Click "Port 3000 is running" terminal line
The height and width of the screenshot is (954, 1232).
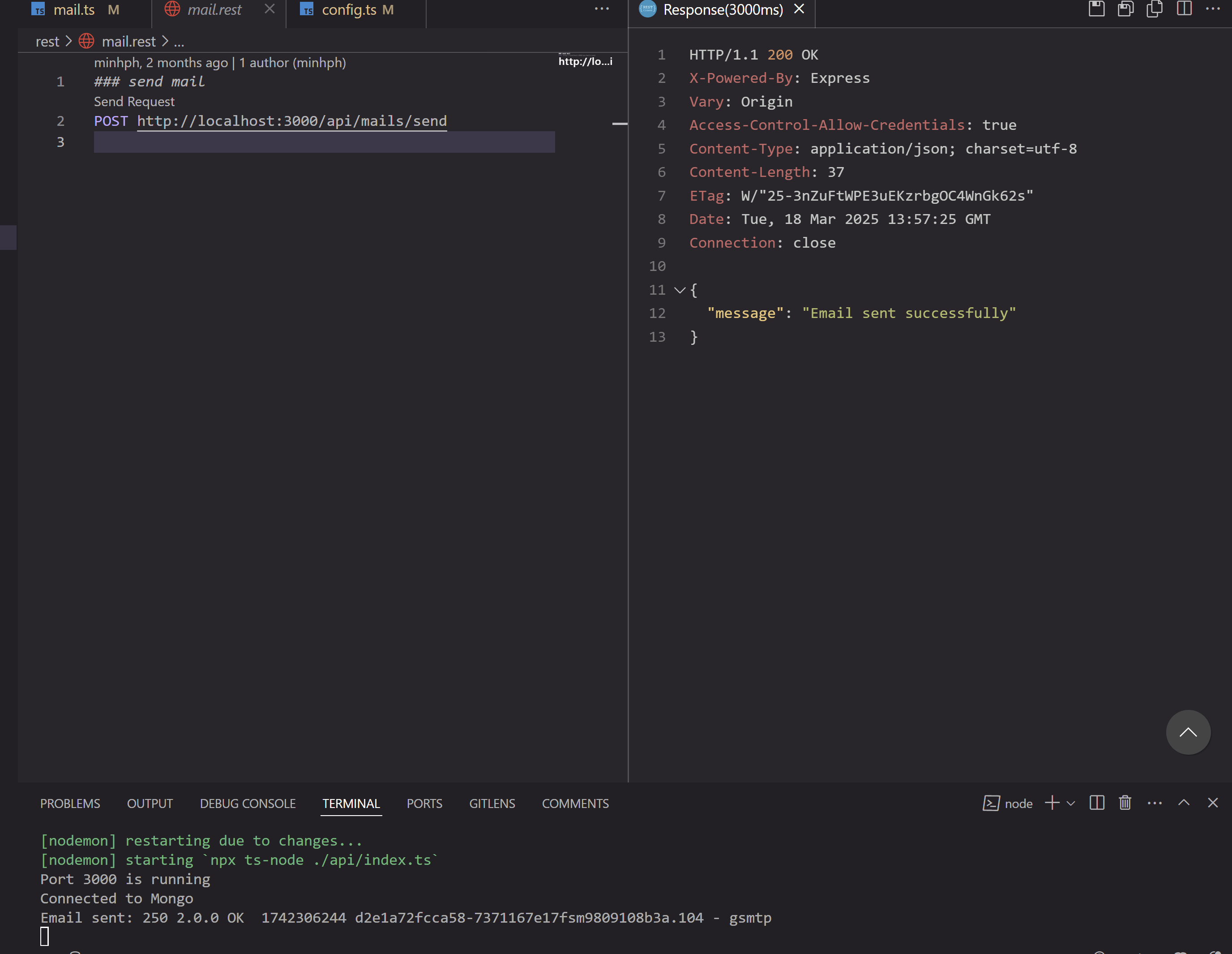click(x=125, y=880)
